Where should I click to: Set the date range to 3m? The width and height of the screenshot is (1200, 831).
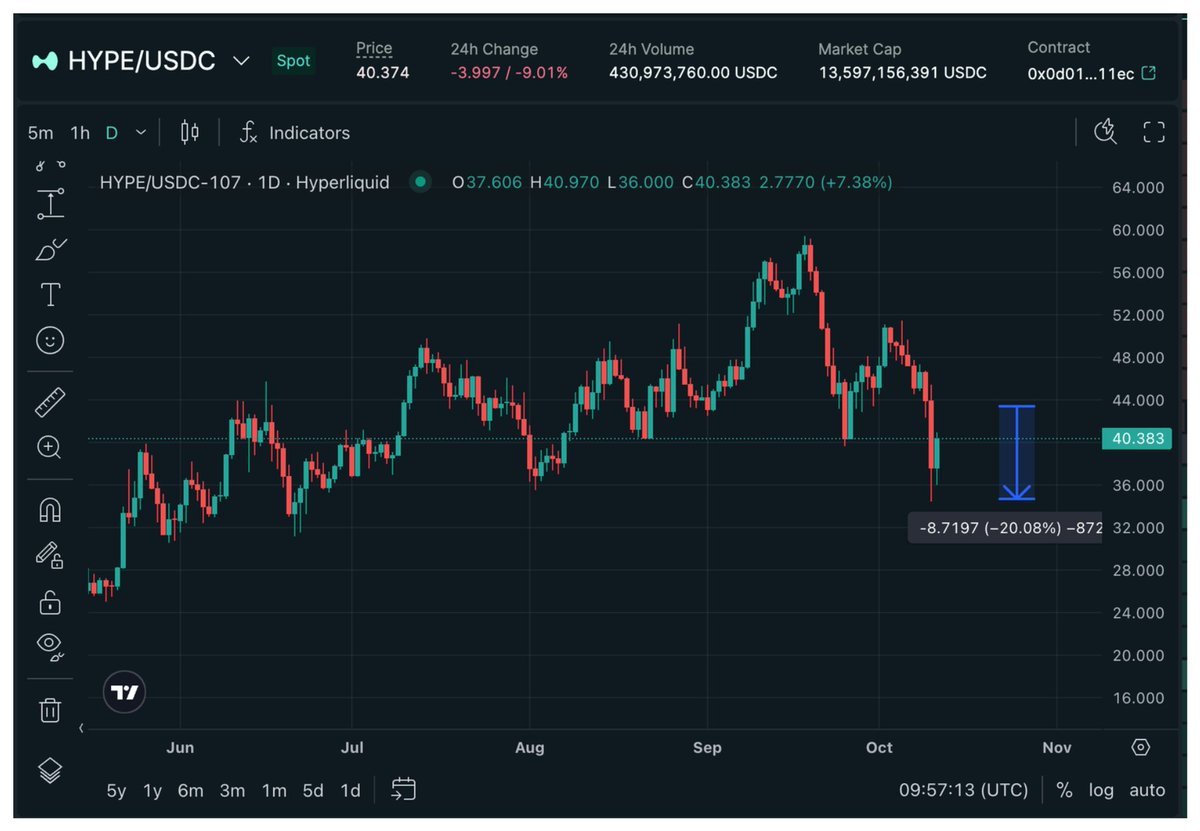pos(232,790)
